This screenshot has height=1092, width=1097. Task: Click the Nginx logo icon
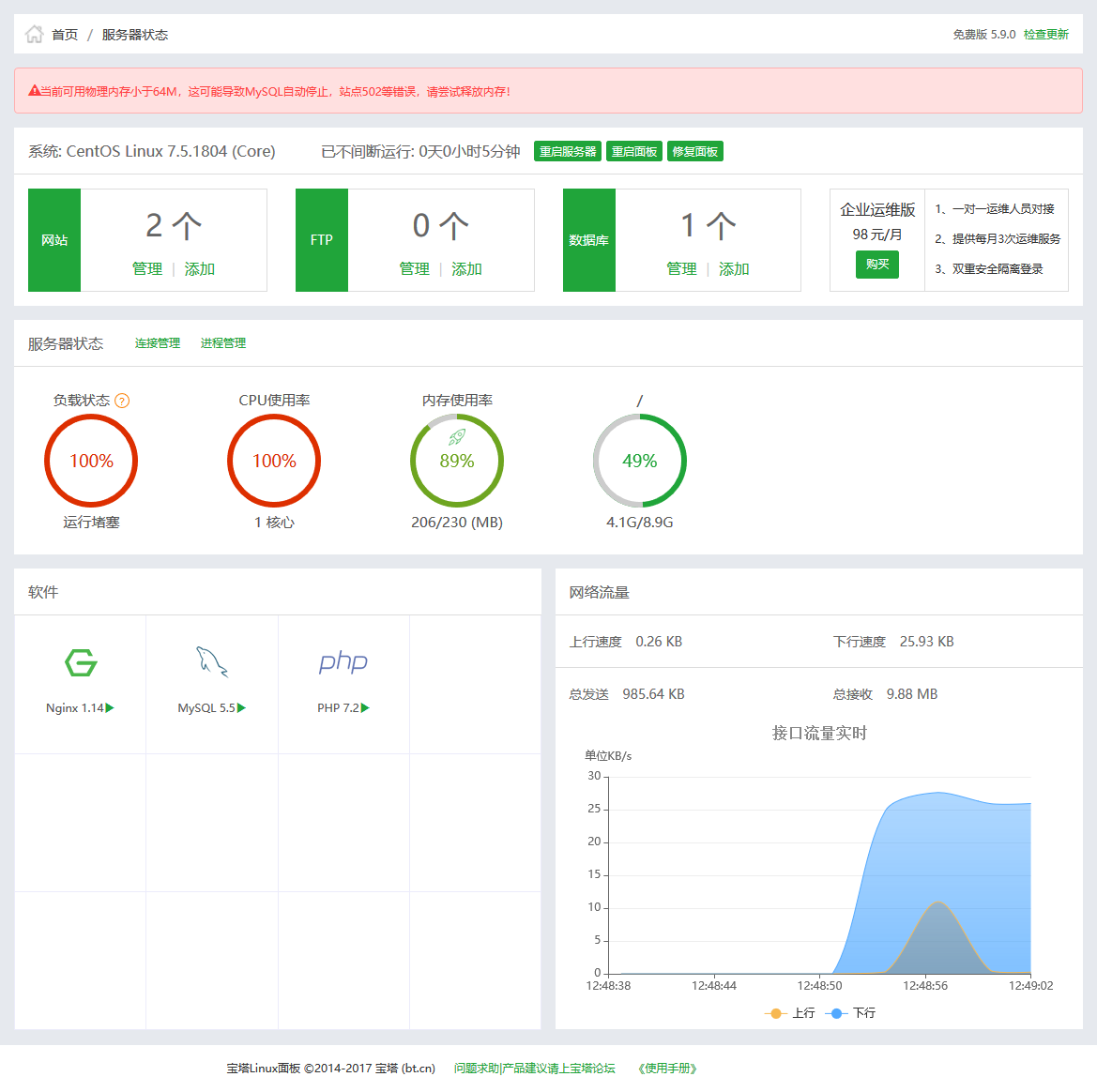click(x=81, y=663)
